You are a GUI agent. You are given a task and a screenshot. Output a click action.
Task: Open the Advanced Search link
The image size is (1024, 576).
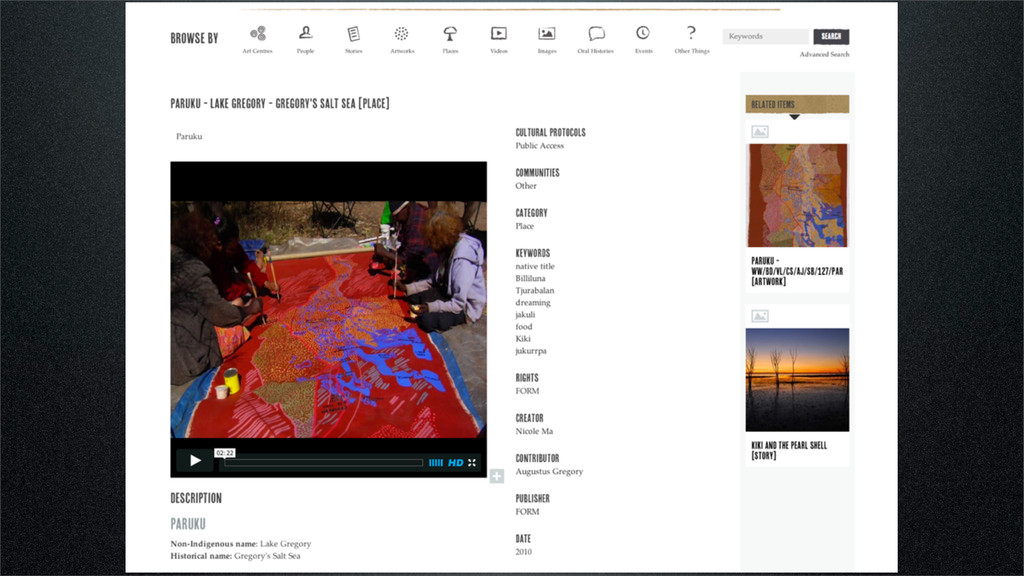tap(824, 55)
